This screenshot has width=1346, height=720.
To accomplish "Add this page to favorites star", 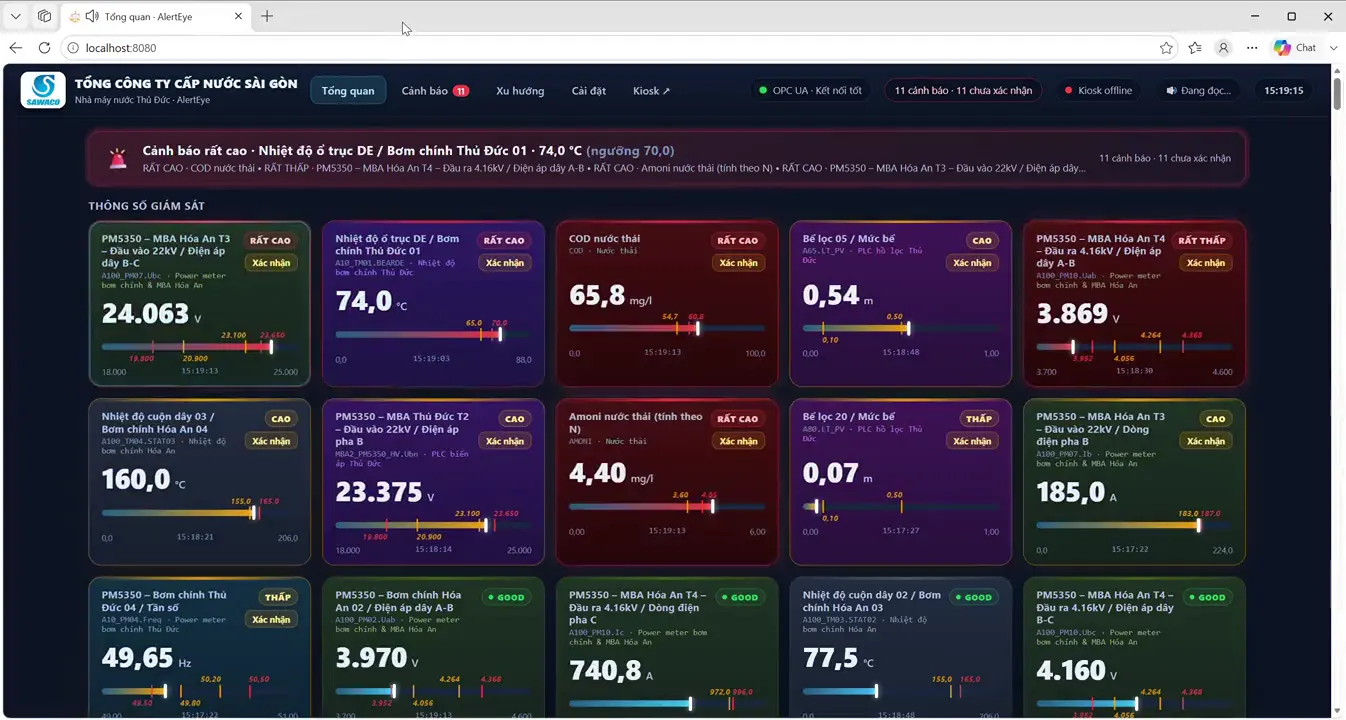I will tap(1166, 48).
